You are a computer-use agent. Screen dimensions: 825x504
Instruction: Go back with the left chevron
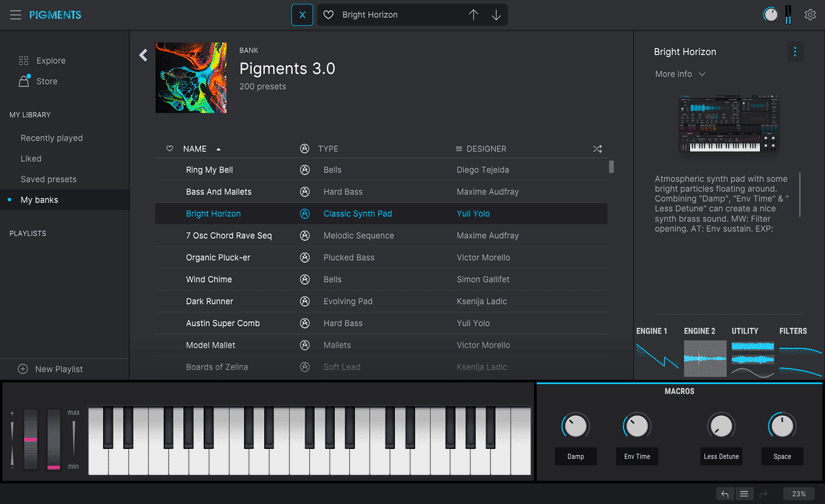143,55
